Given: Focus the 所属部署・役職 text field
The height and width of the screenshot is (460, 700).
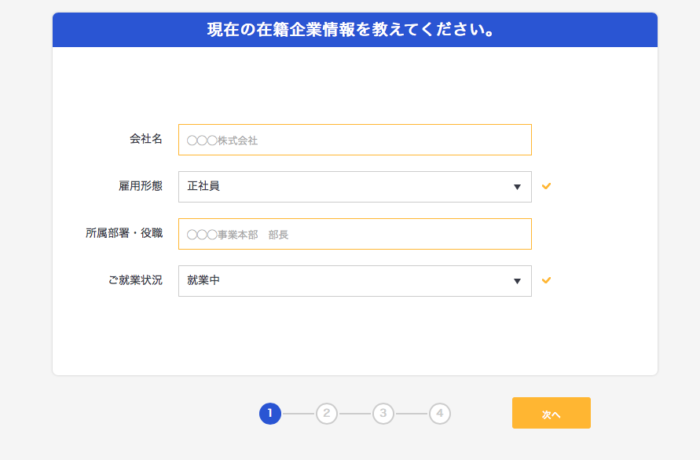Looking at the screenshot, I should (355, 234).
